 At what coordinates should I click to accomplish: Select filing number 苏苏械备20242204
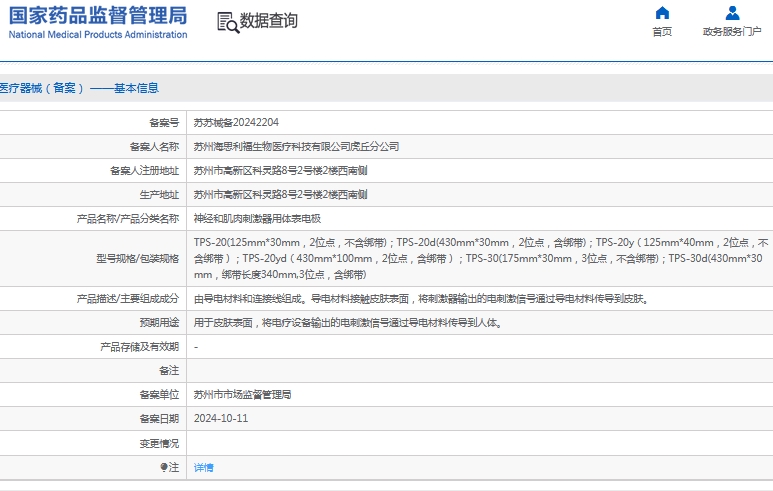pos(236,122)
